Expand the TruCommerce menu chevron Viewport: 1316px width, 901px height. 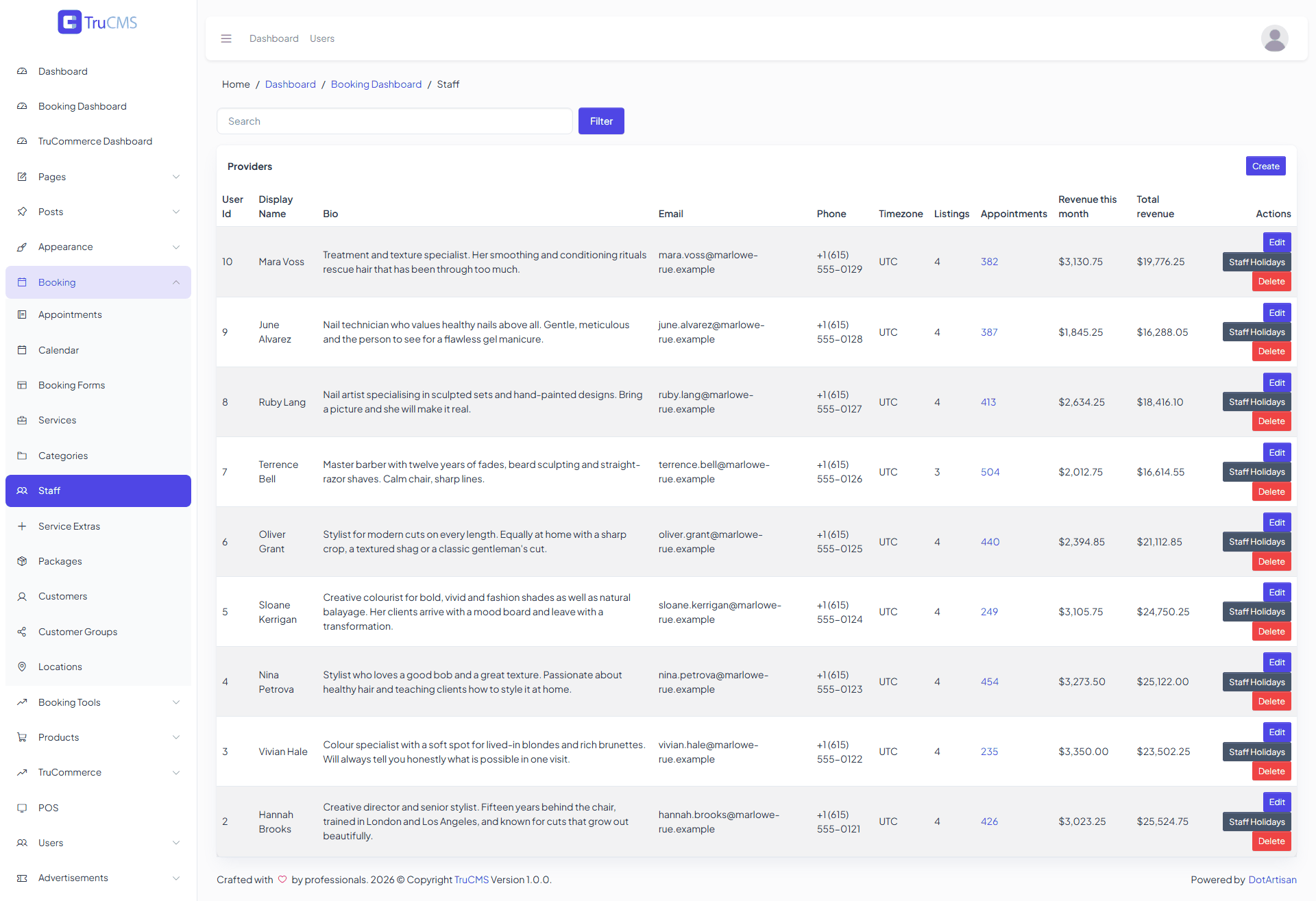click(x=176, y=772)
